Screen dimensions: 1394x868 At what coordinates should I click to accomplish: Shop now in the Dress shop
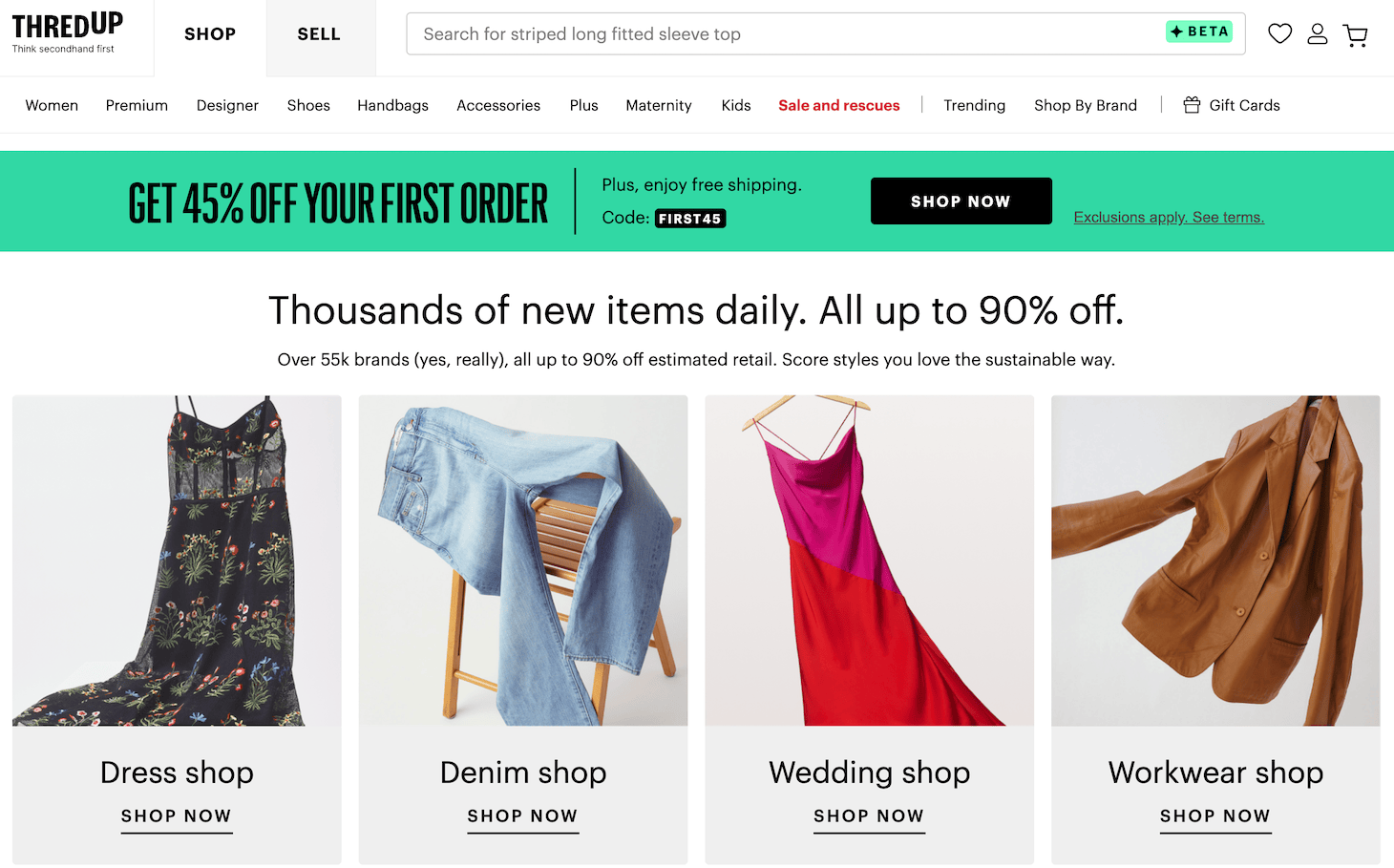[x=176, y=817]
